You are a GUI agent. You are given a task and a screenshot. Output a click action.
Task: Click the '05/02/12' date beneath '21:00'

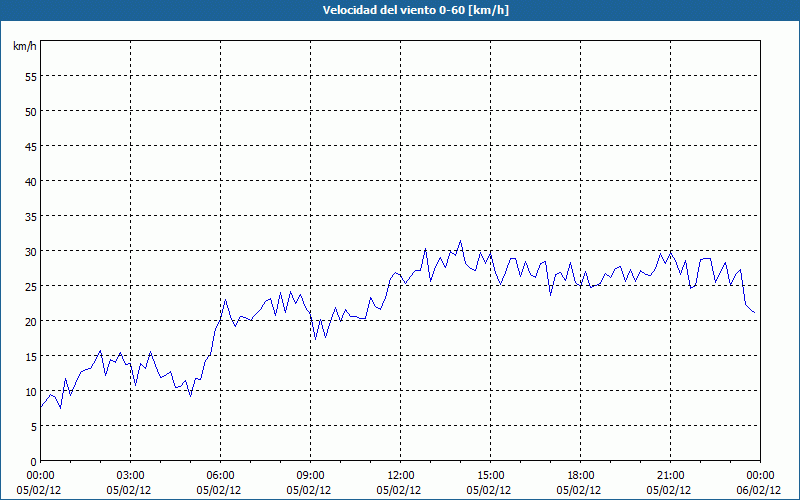669,490
